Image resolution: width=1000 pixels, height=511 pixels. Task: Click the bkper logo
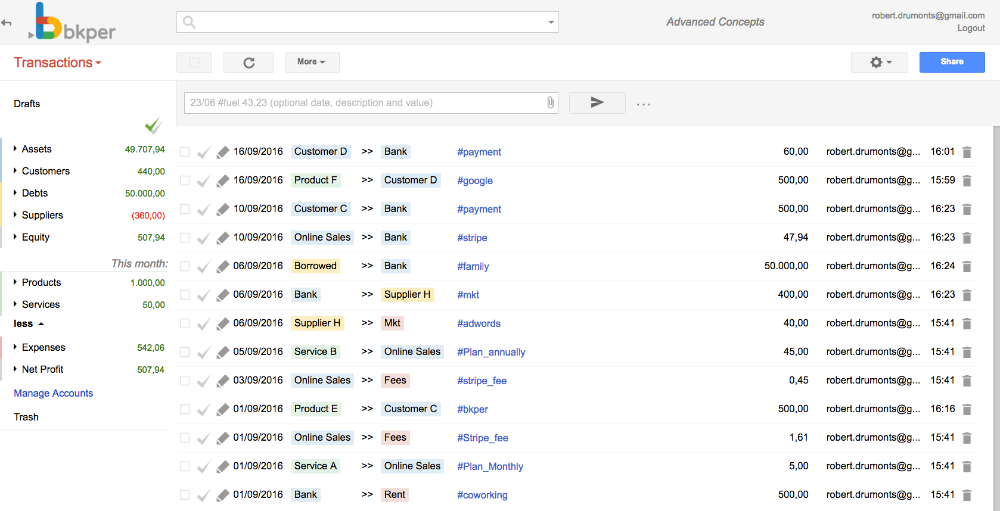(72, 23)
